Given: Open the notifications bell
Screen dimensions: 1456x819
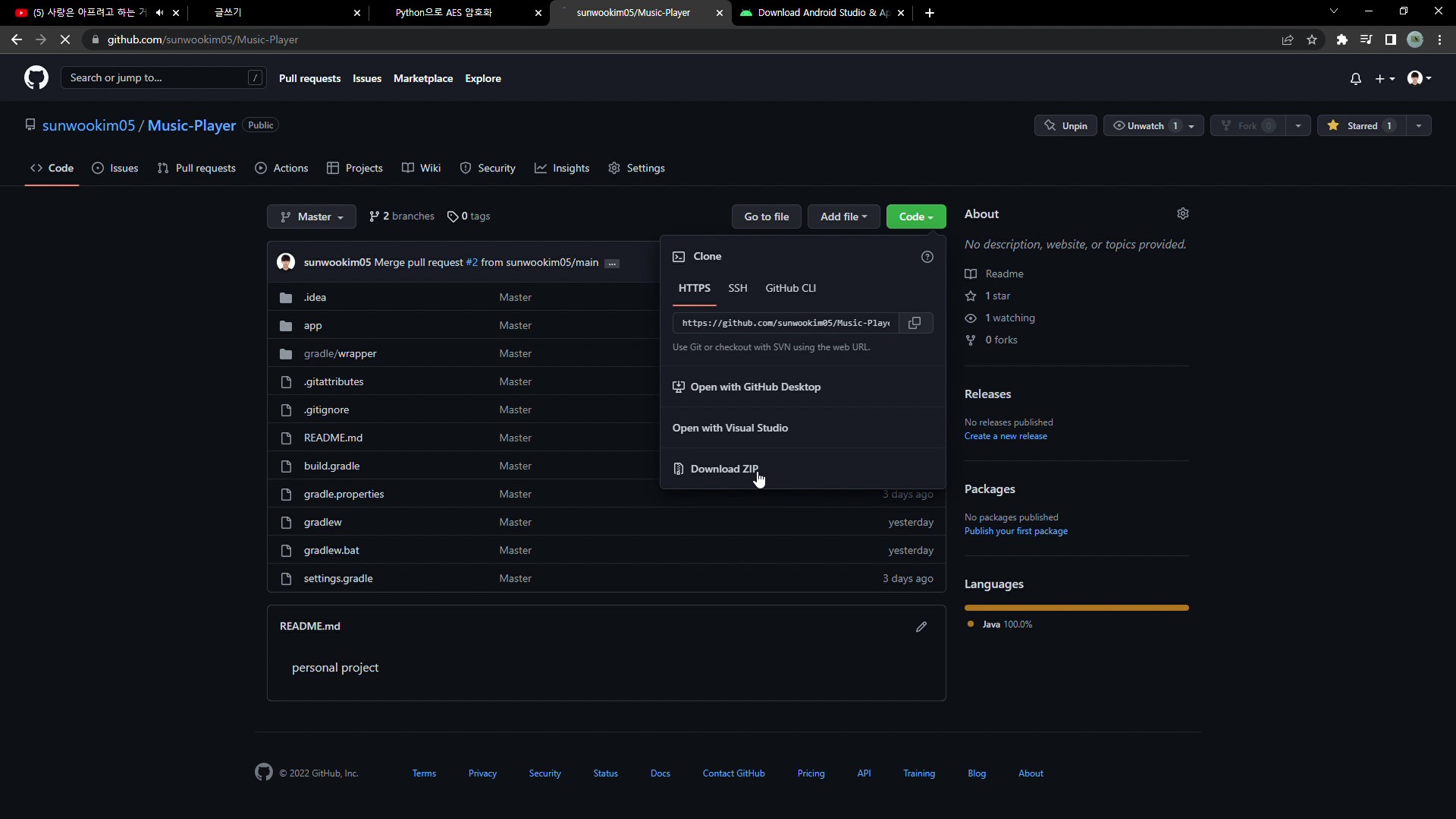Looking at the screenshot, I should coord(1356,79).
